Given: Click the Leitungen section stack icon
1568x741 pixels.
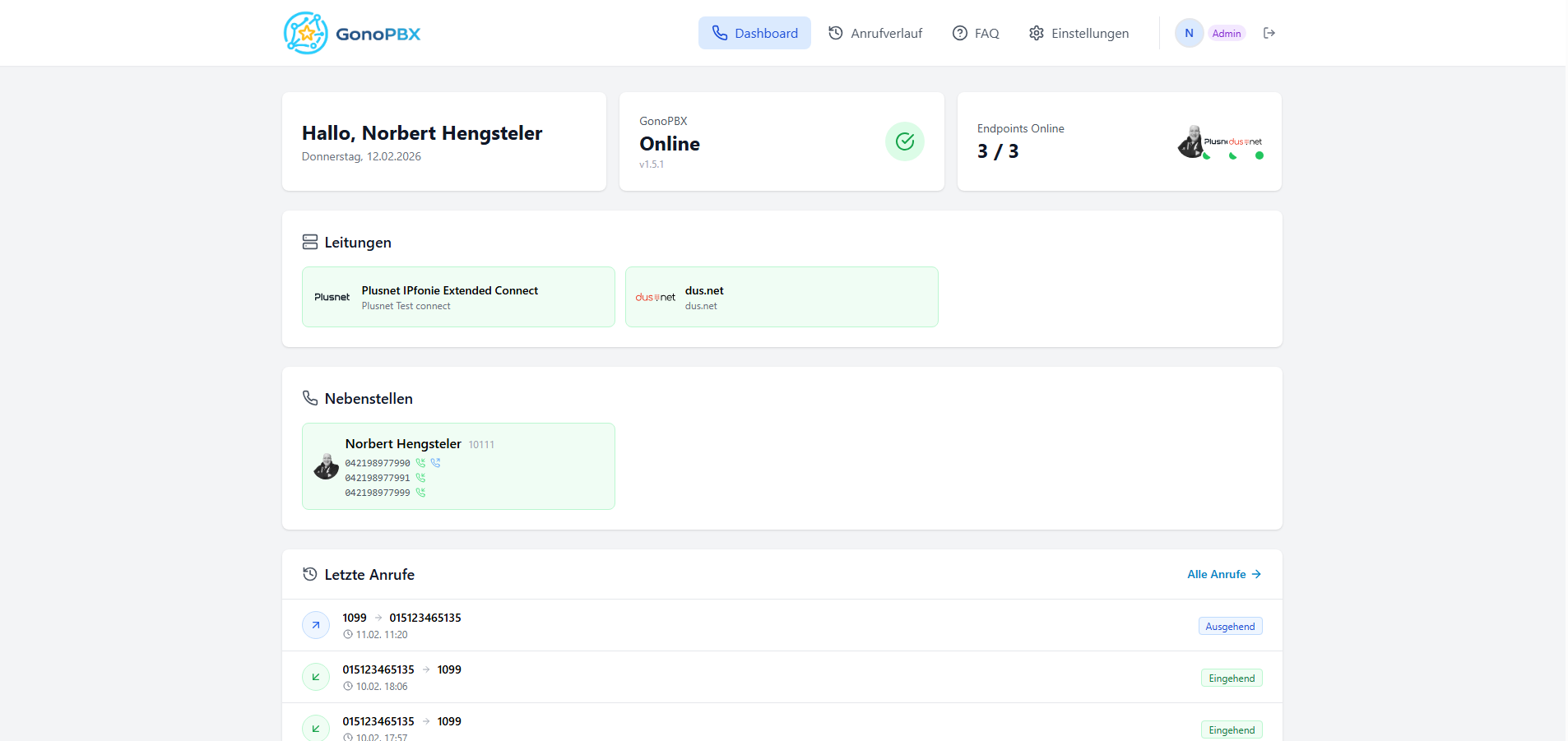Looking at the screenshot, I should click(309, 242).
